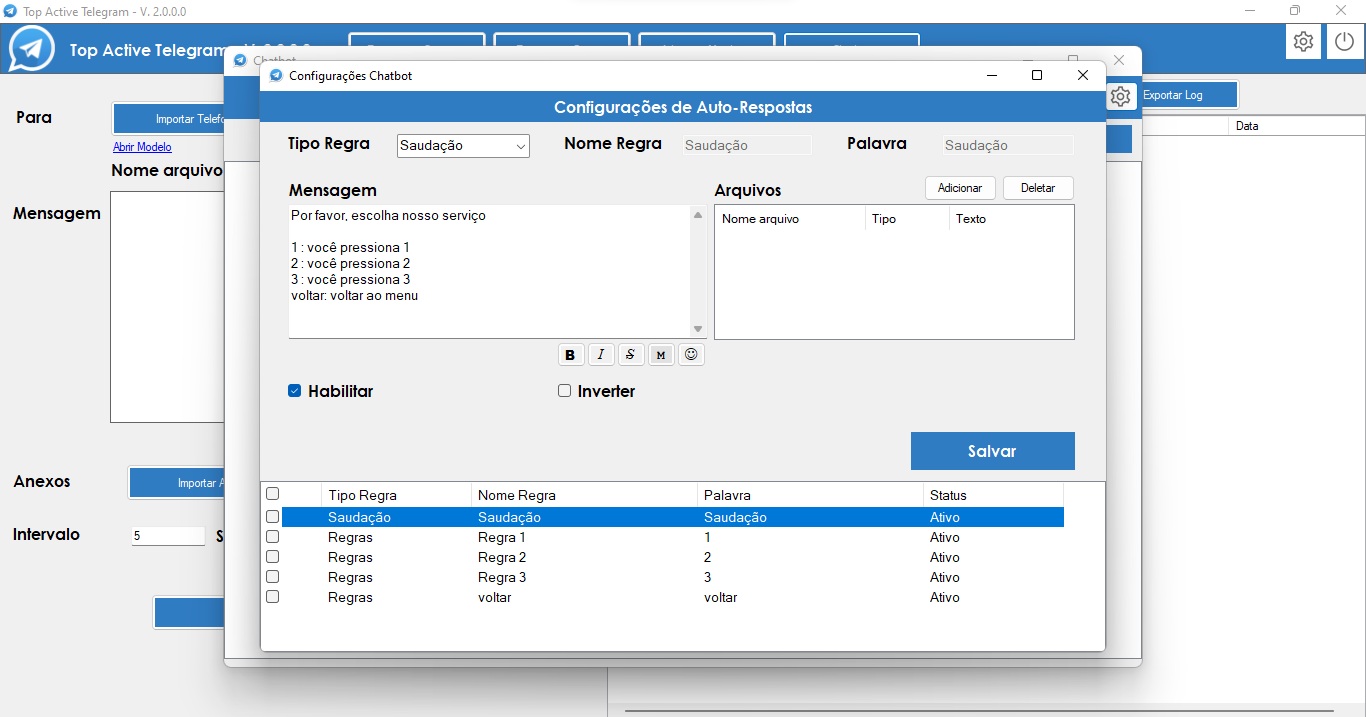This screenshot has height=717, width=1366.
Task: Open main window settings gear
Action: [x=1303, y=42]
